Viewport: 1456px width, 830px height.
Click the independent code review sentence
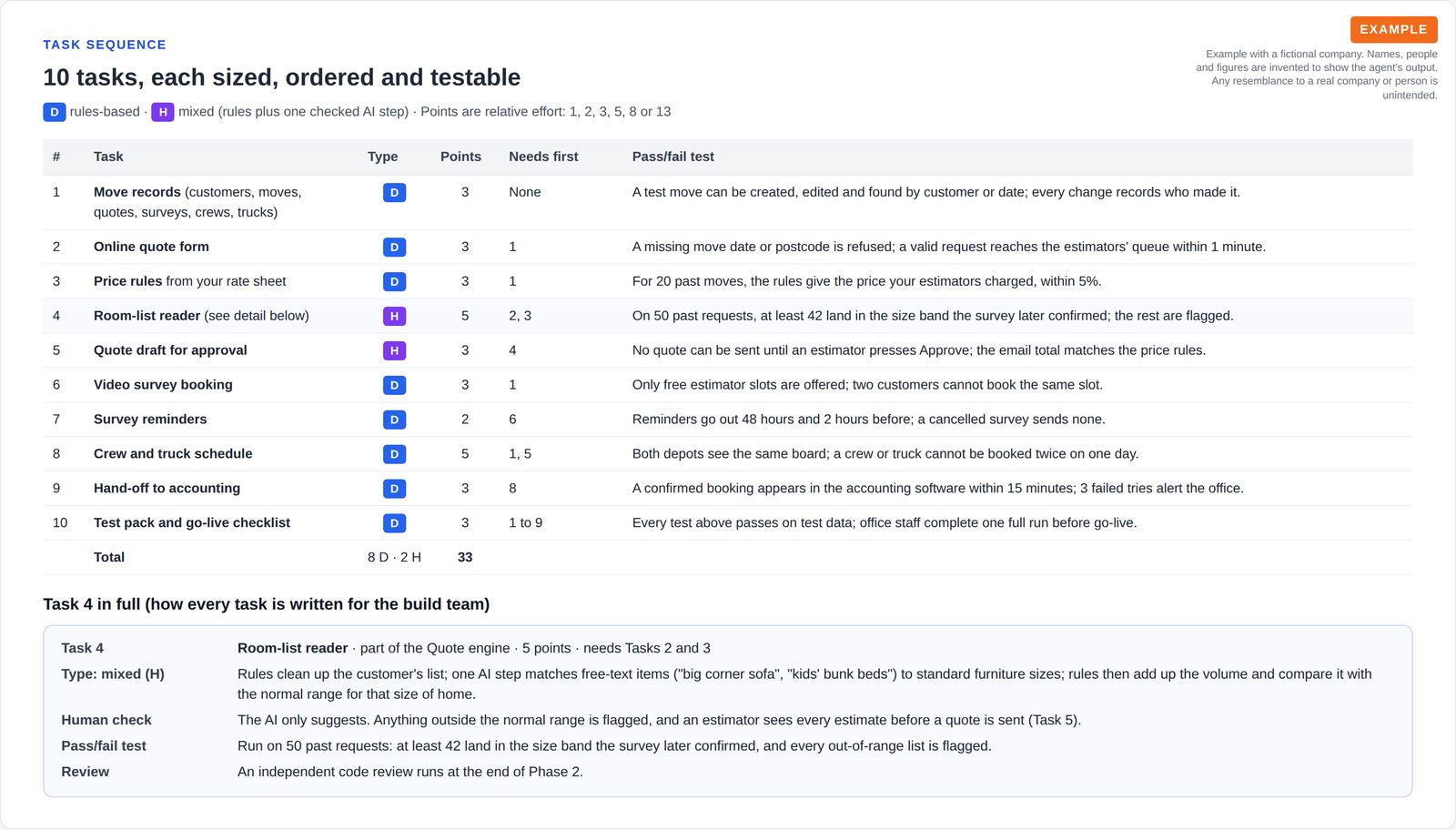(x=409, y=772)
